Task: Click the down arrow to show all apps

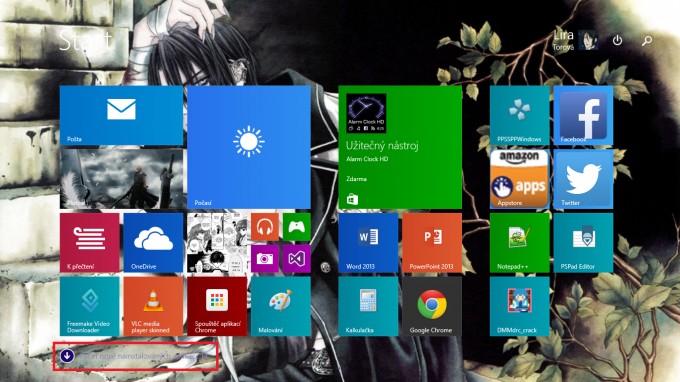Action: [x=67, y=356]
